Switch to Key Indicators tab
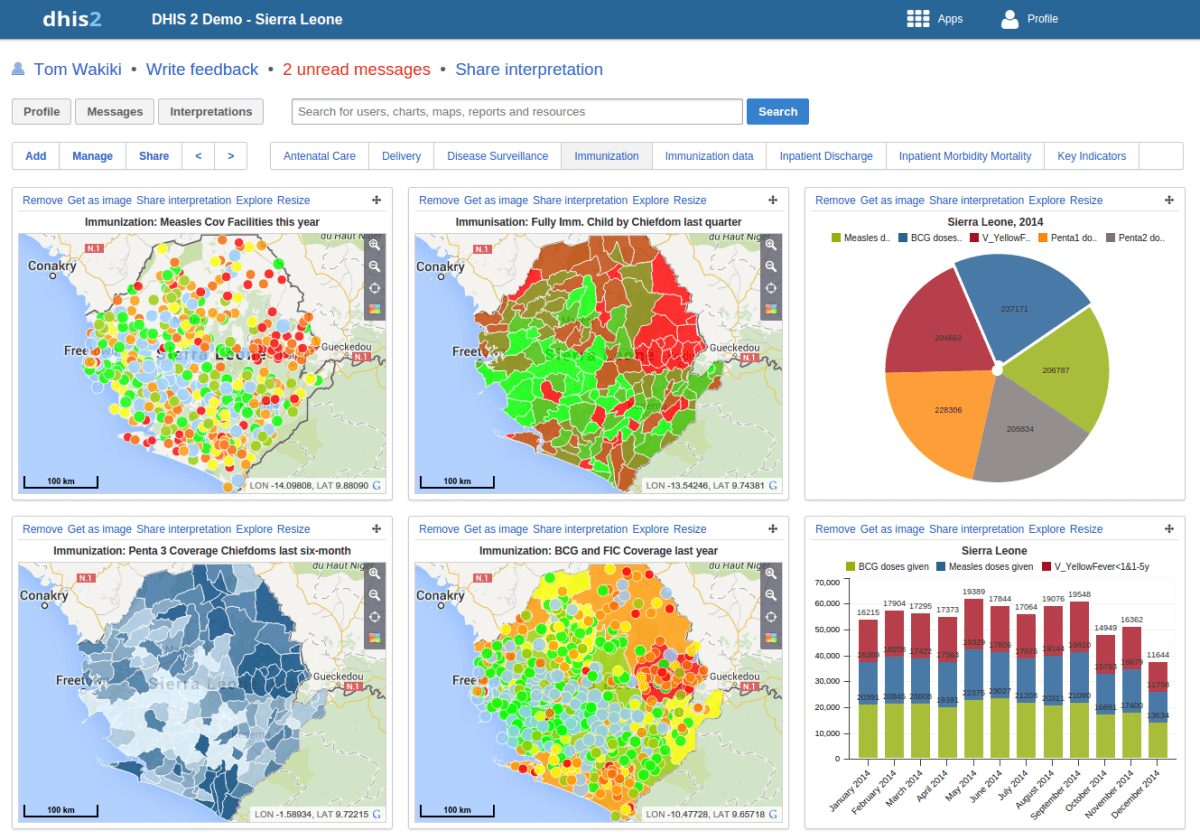Viewport: 1200px width, 840px height. 1092,156
